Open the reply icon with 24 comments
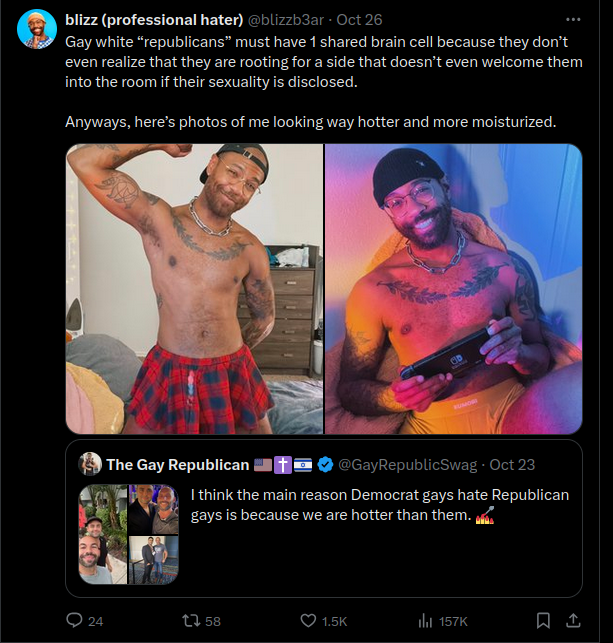This screenshot has width=613, height=643. coord(74,620)
